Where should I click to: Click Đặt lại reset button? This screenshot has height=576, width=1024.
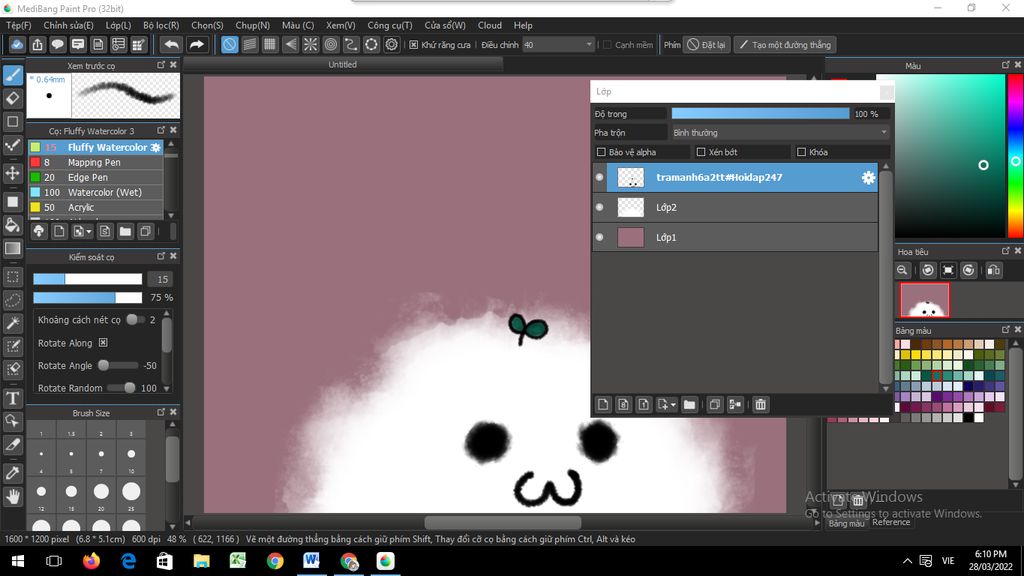[x=706, y=44]
